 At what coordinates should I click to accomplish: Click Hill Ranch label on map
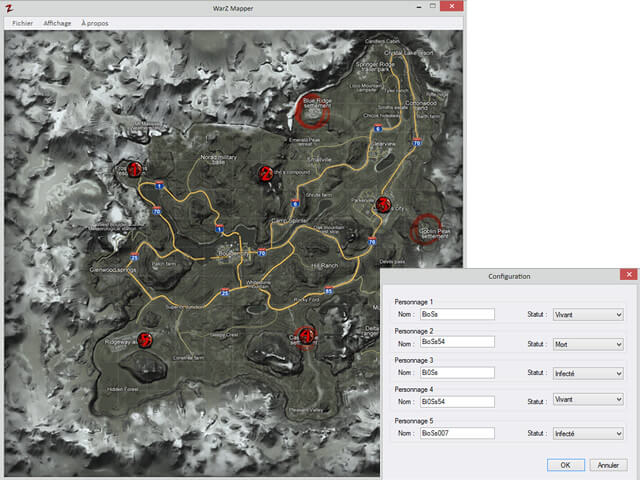tap(325, 266)
